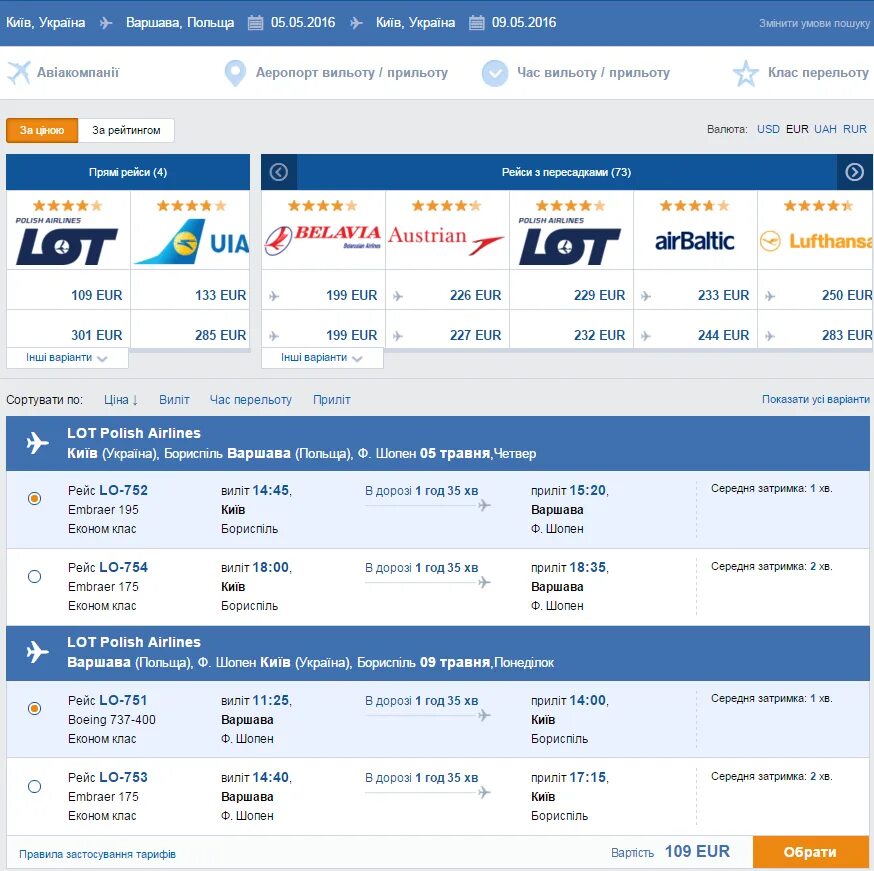Select the Lufthansa airline logo
The height and width of the screenshot is (871, 874).
(815, 241)
